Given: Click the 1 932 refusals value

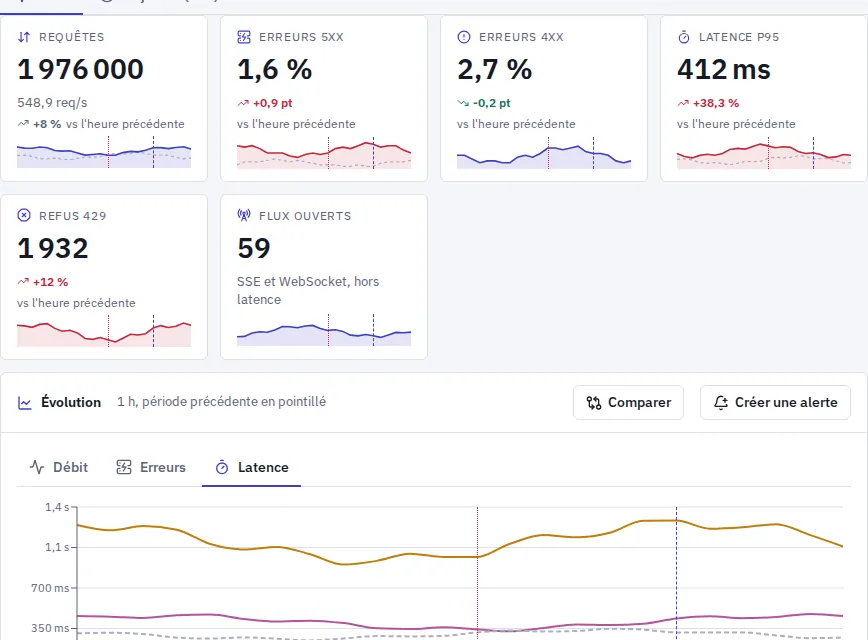Looking at the screenshot, I should 53,248.
